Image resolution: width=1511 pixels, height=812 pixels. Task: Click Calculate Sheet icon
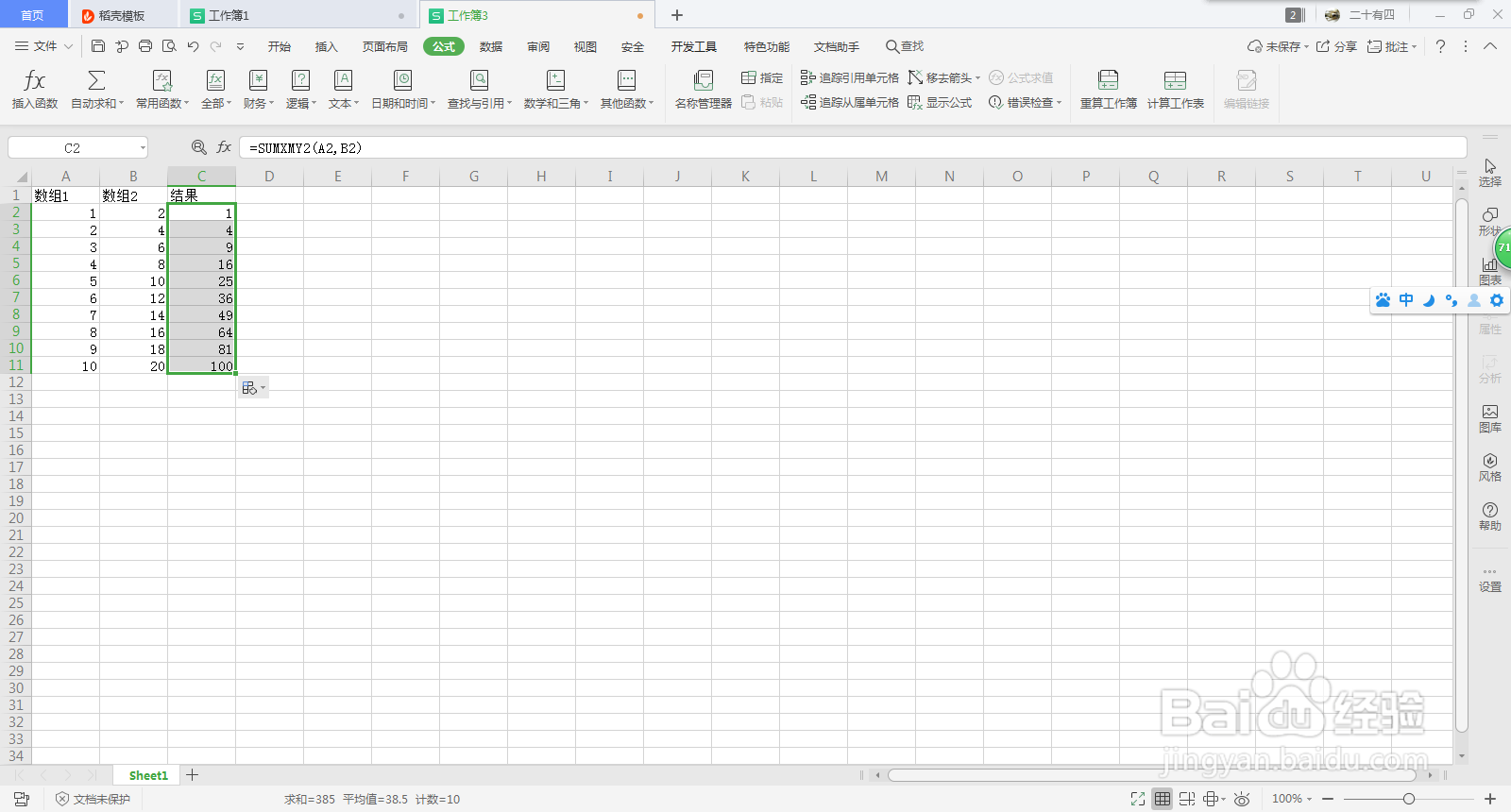1175,80
